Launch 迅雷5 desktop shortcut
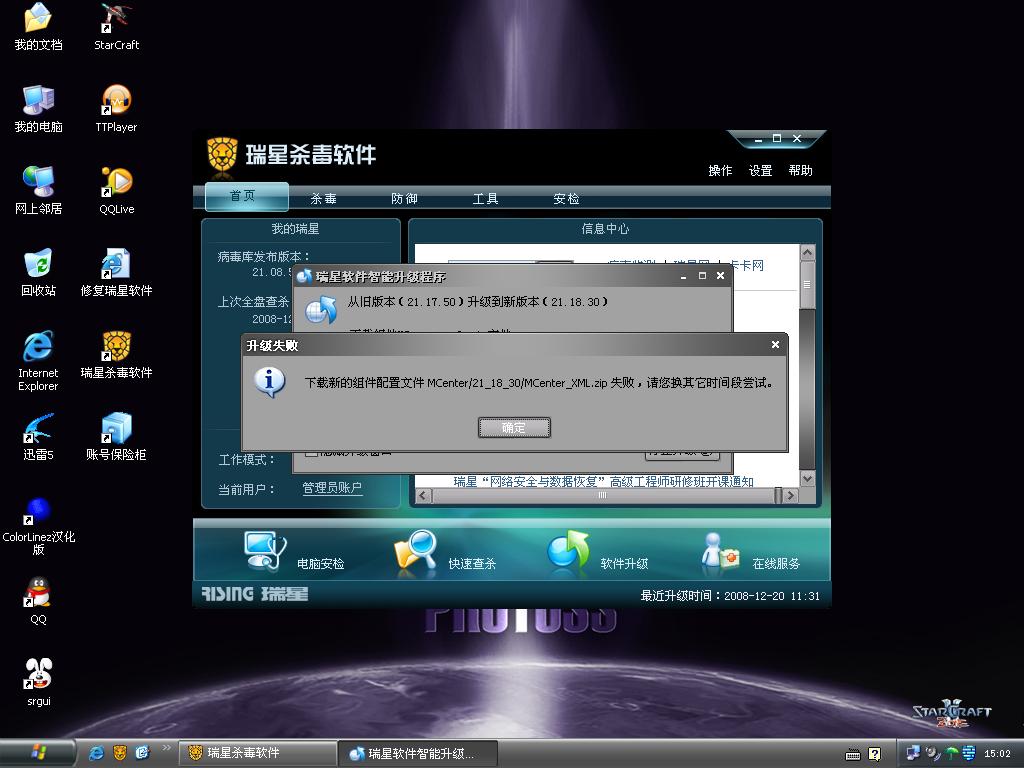Screen dimensions: 1024x768 [x=39, y=437]
